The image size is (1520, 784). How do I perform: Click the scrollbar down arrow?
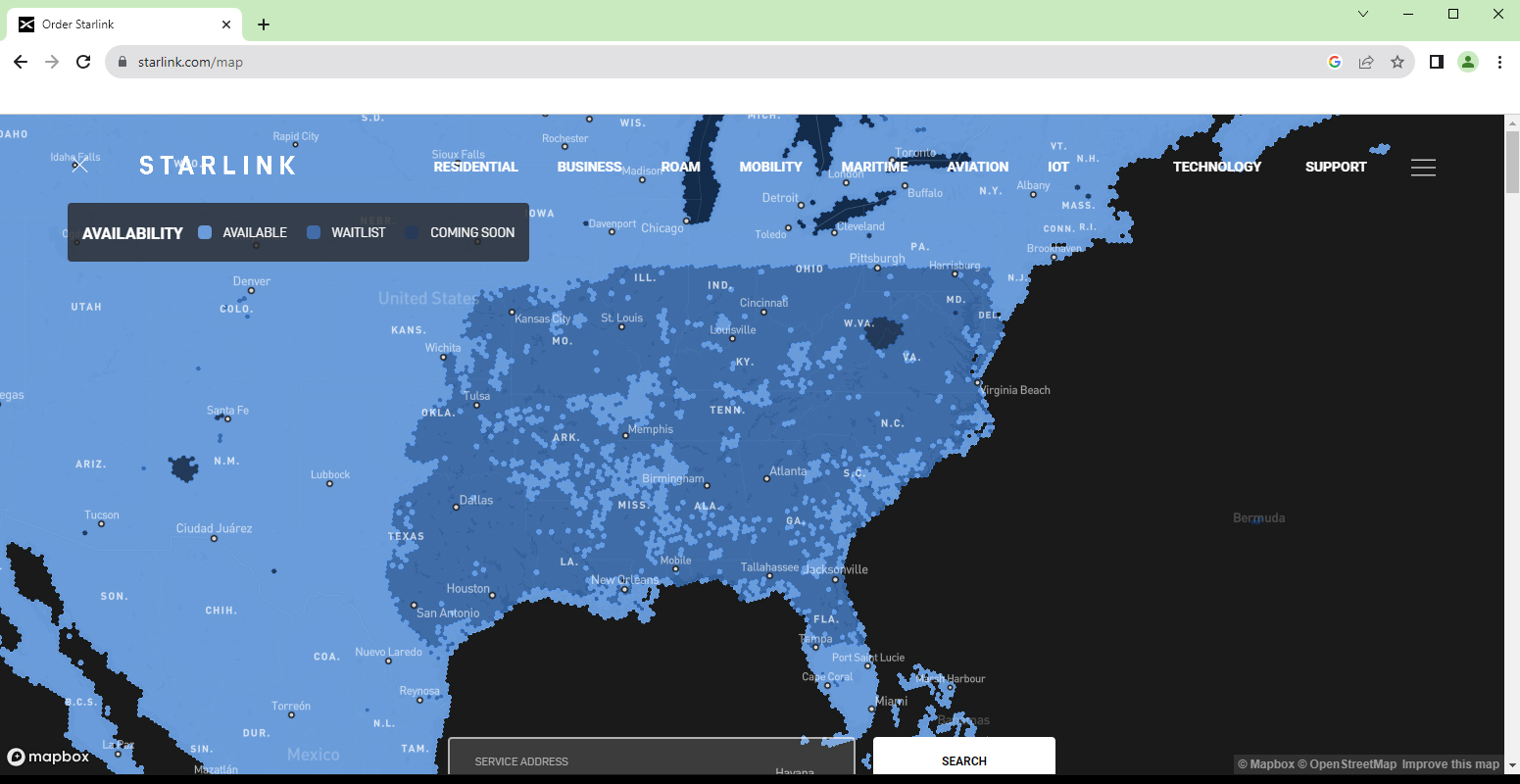(1512, 764)
